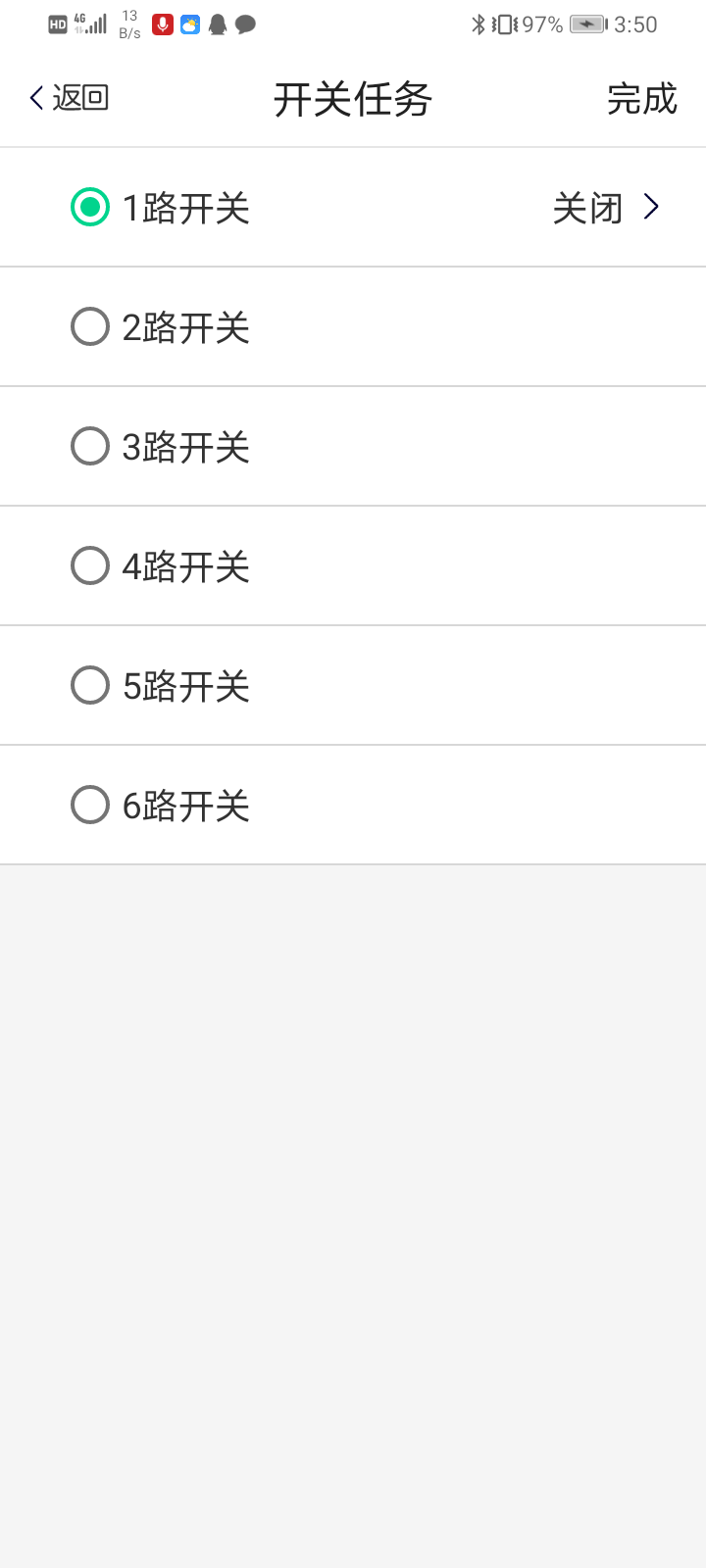This screenshot has width=706, height=1568.
Task: Tap the red microphone status icon
Action: pos(163,24)
